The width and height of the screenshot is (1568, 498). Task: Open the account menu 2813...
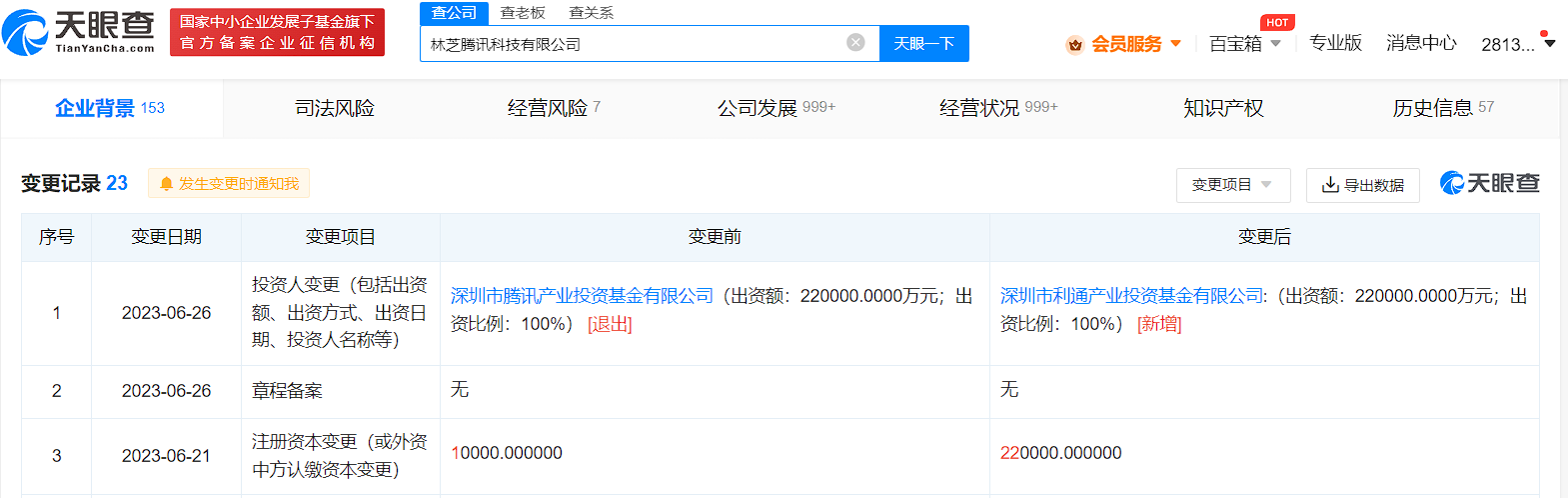[x=1518, y=44]
